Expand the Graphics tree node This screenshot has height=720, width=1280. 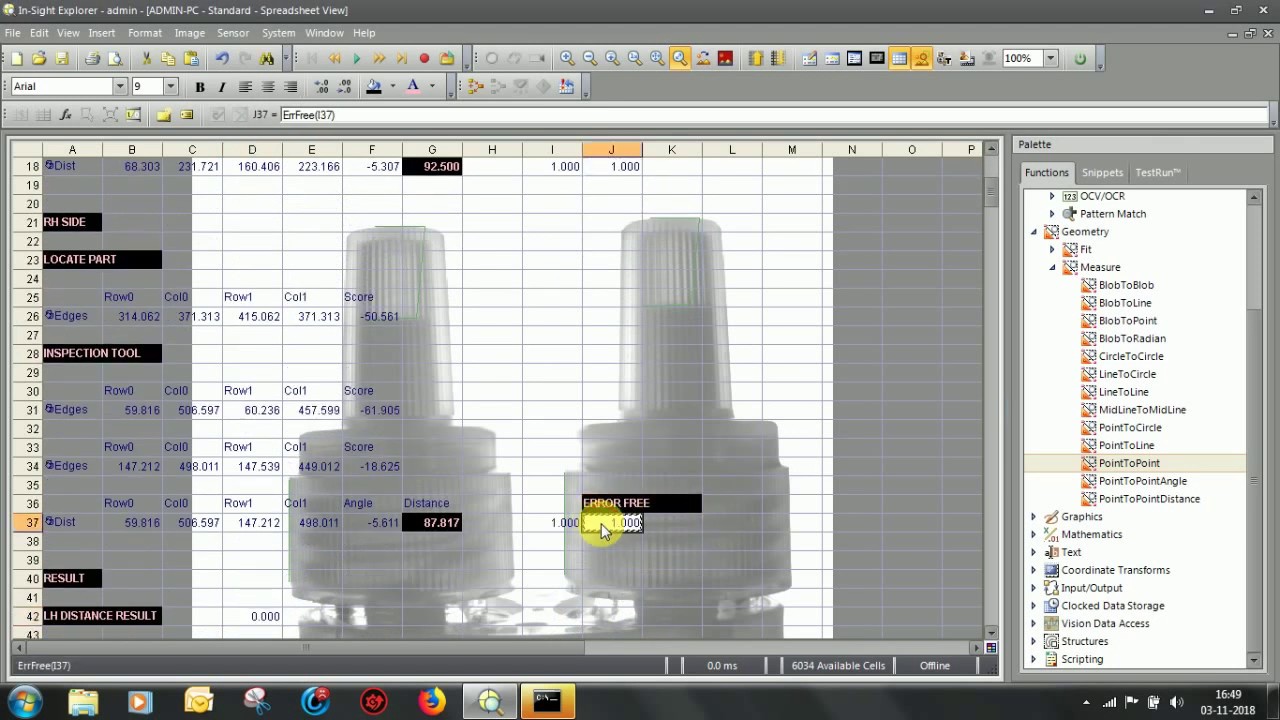[1034, 517]
